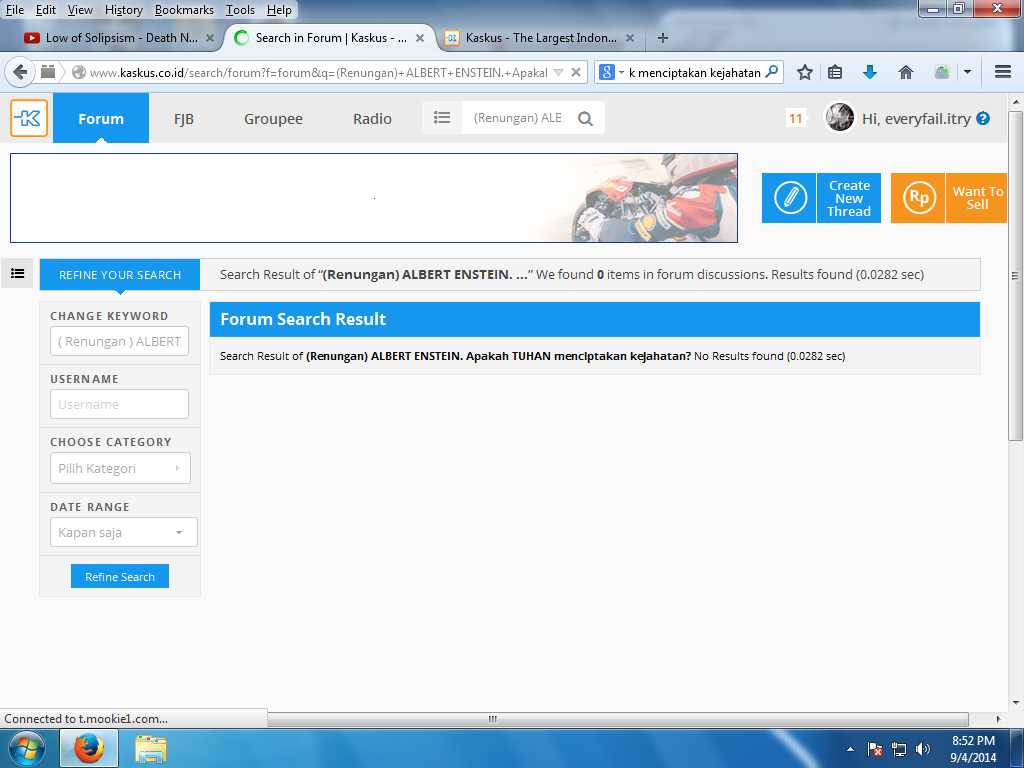
Task: Focus the Username filter field
Action: (120, 404)
